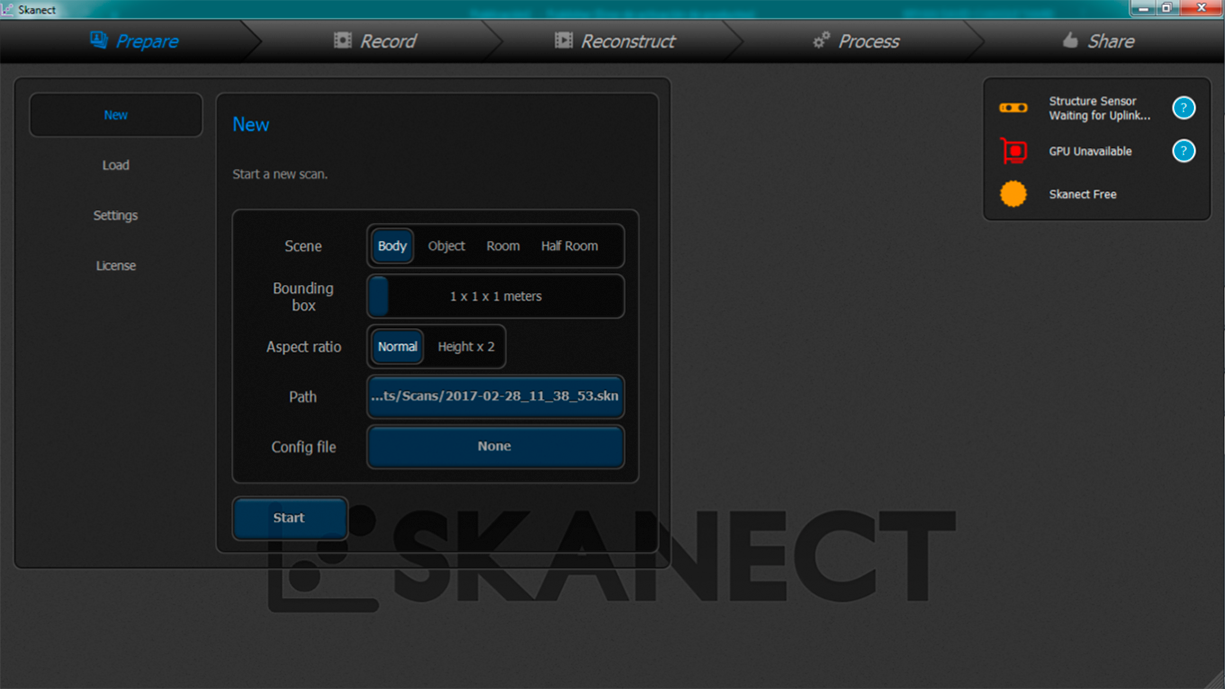The image size is (1225, 689).
Task: Click help icon for Structure Sensor
Action: click(x=1183, y=108)
